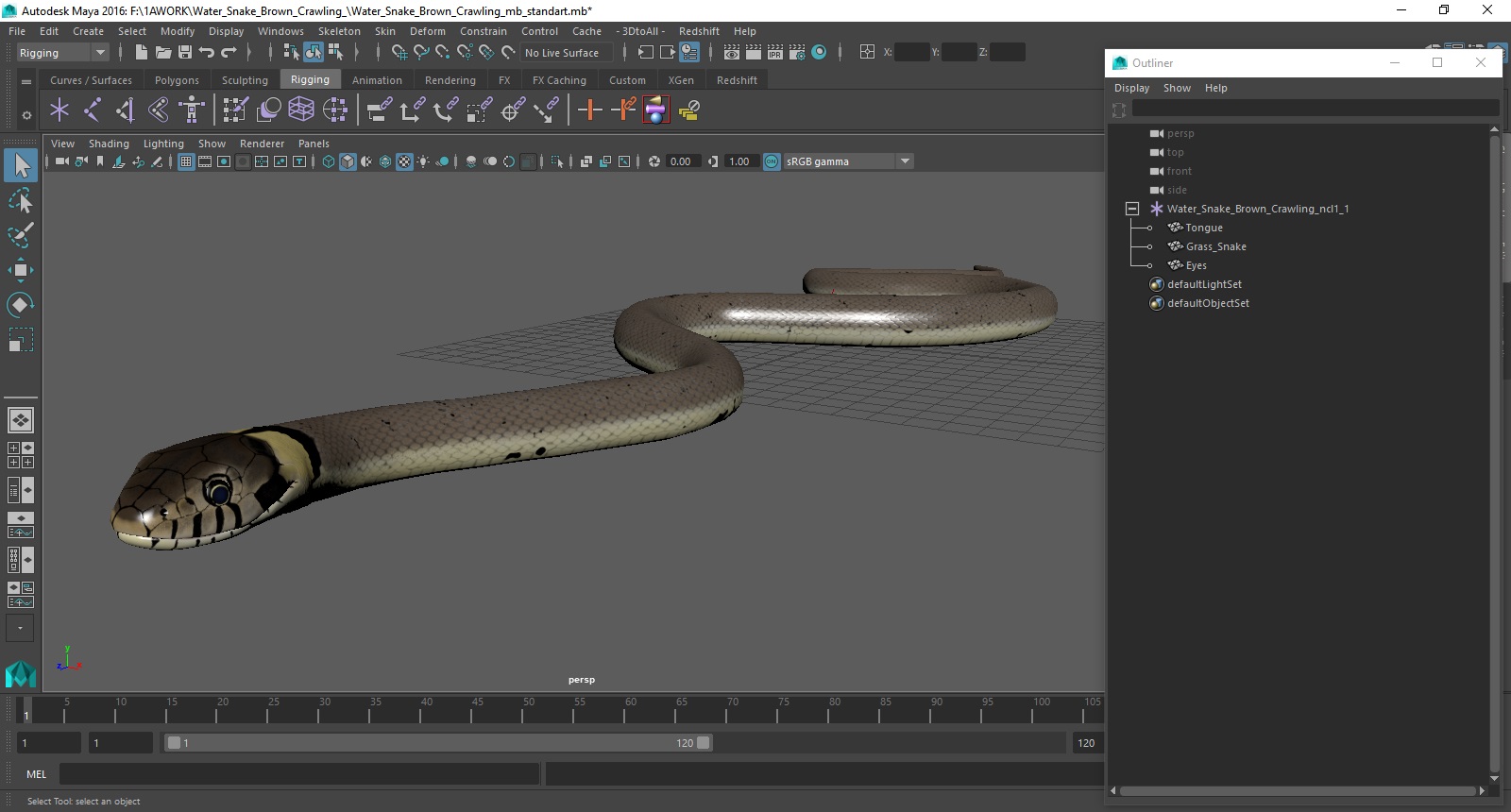The image size is (1511, 812).
Task: Open the Outliner Display menu
Action: pyautogui.click(x=1131, y=88)
